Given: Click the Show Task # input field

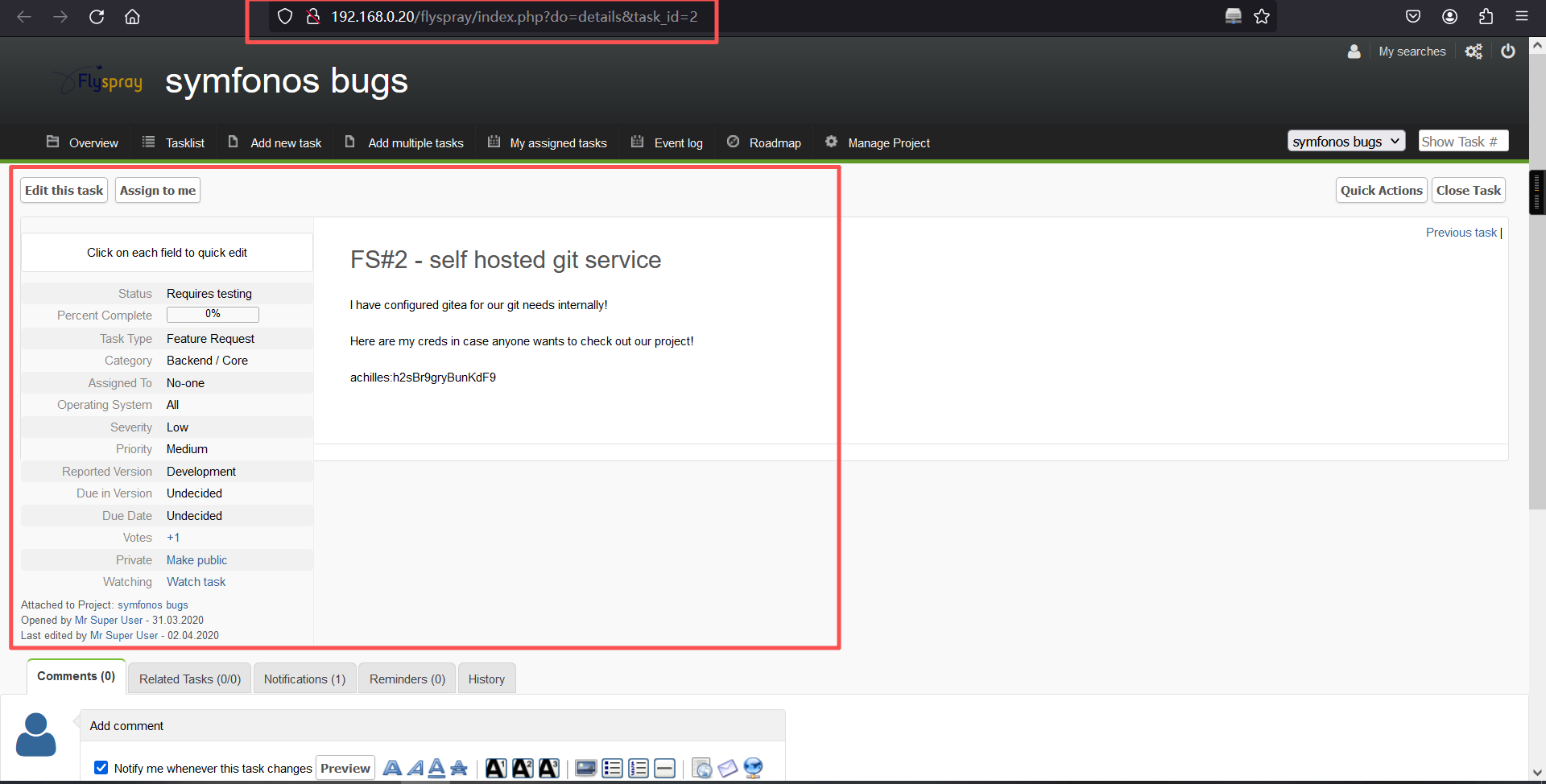Looking at the screenshot, I should tap(1463, 141).
